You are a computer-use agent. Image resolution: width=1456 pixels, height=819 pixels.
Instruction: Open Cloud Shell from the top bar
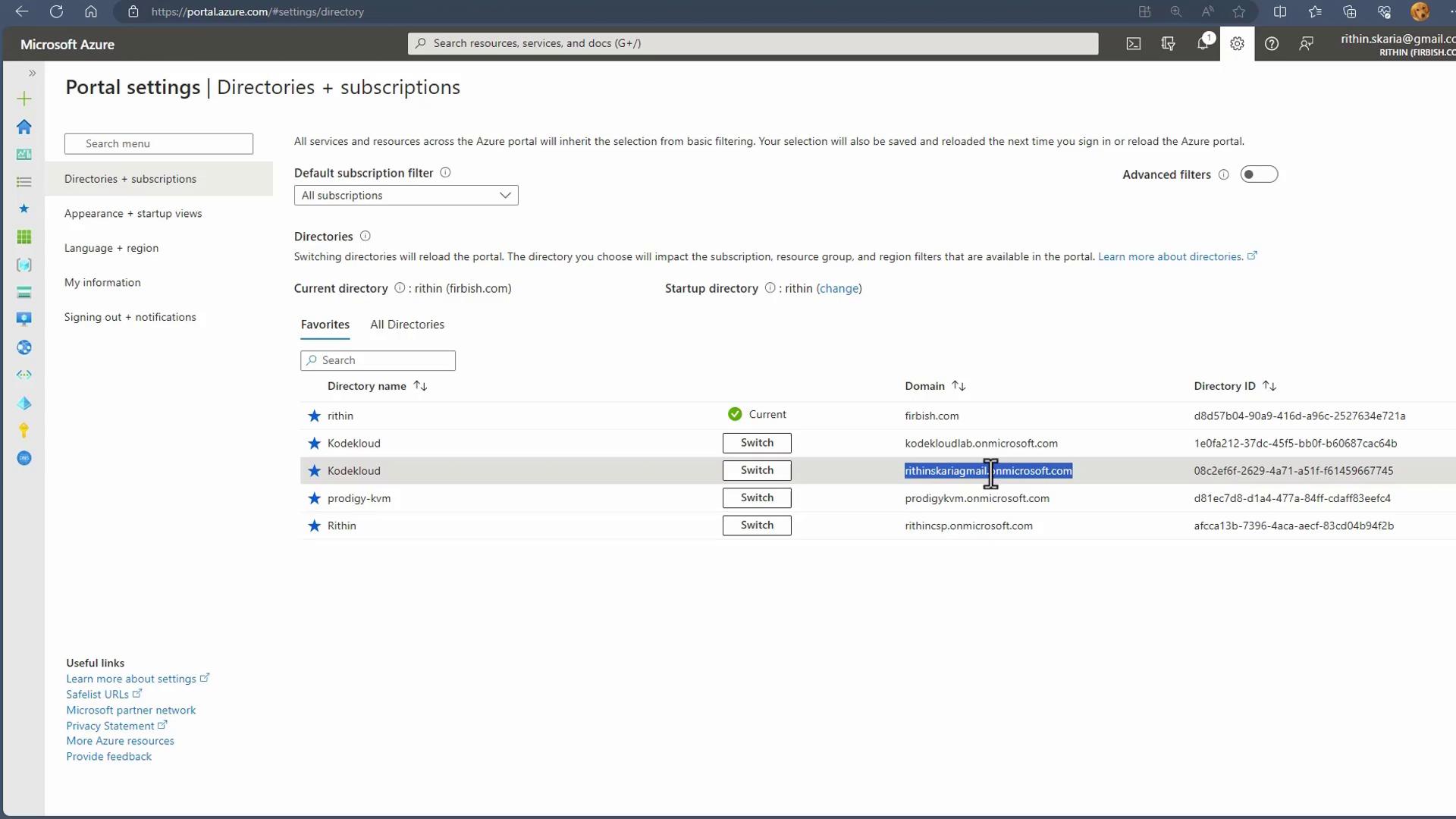[x=1133, y=44]
